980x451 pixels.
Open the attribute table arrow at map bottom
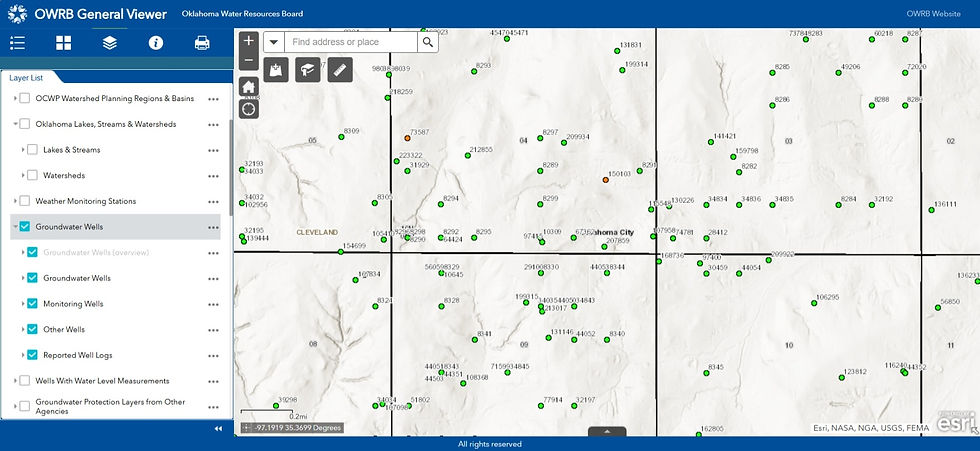tap(607, 431)
